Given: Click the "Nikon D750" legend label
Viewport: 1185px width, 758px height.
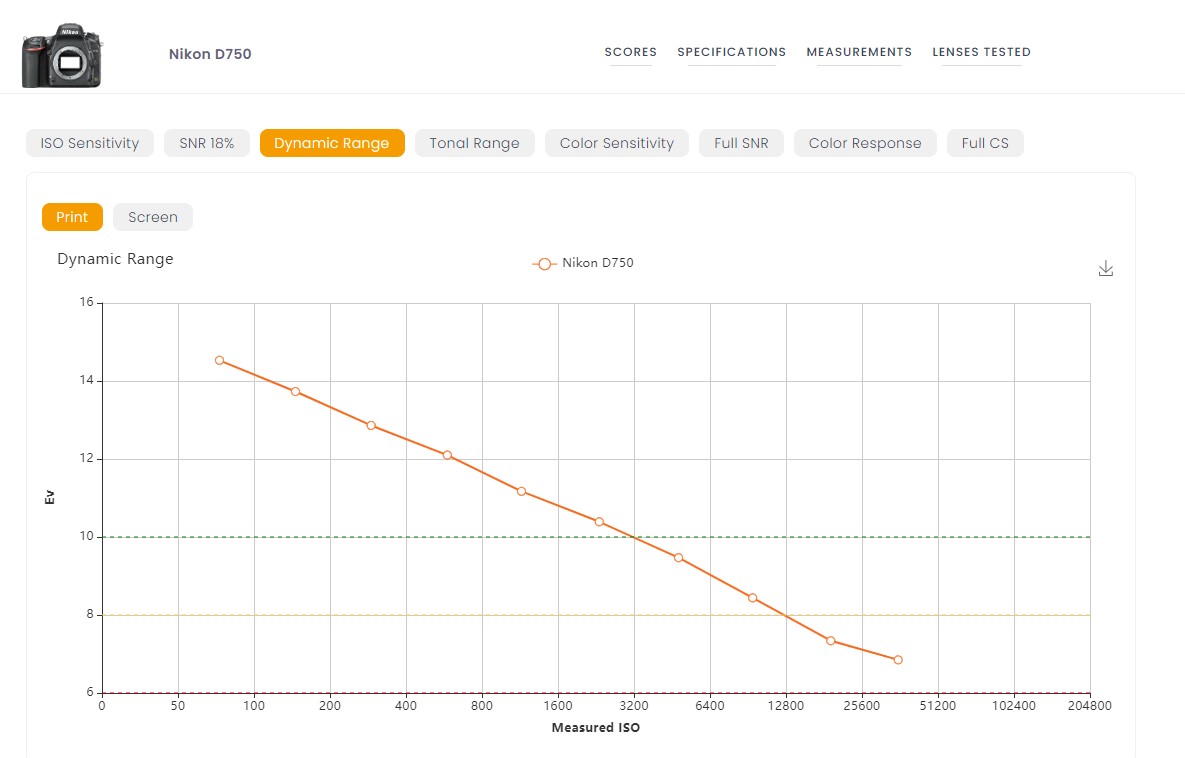Looking at the screenshot, I should (x=598, y=263).
